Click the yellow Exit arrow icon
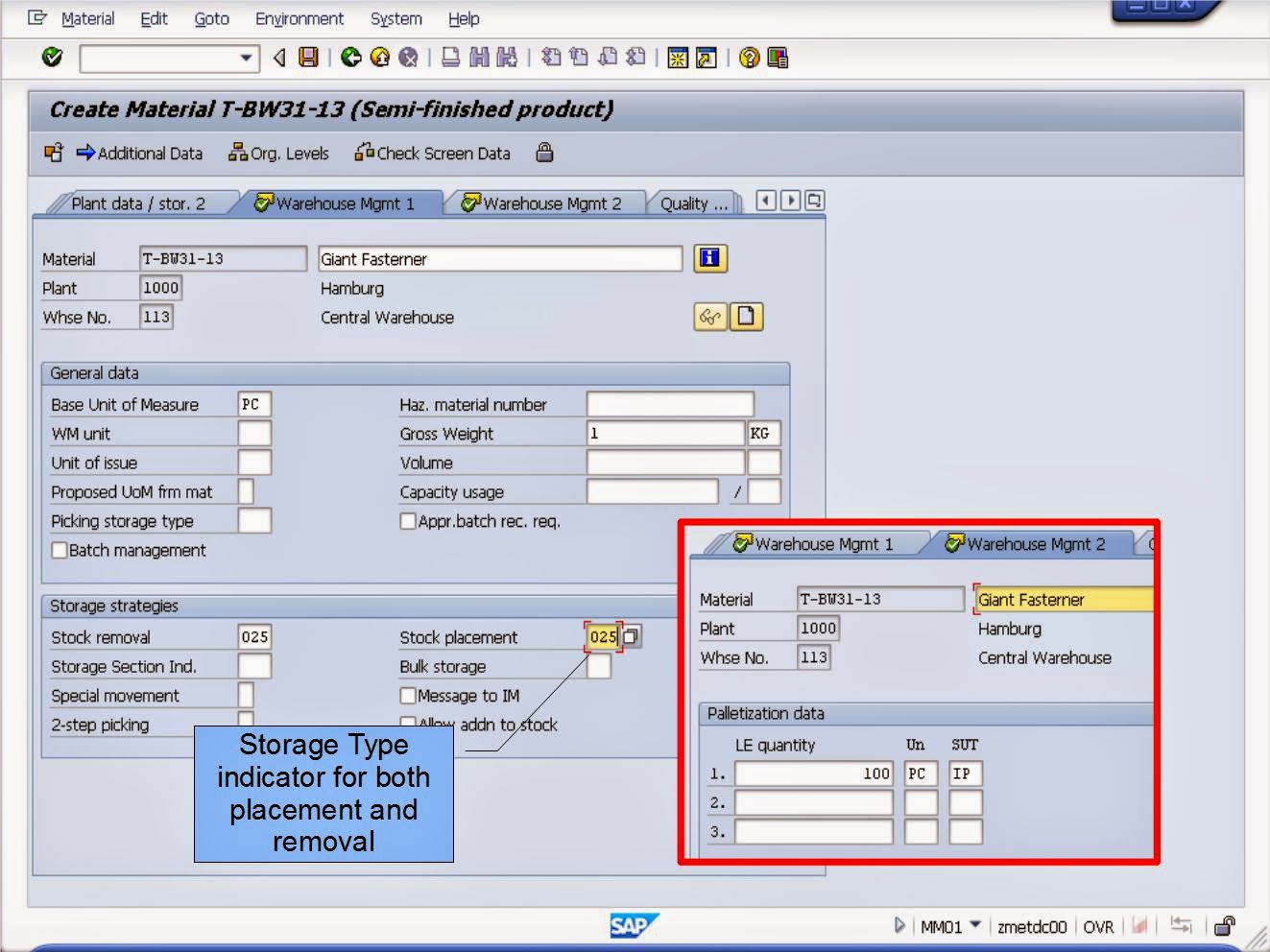 (380, 58)
